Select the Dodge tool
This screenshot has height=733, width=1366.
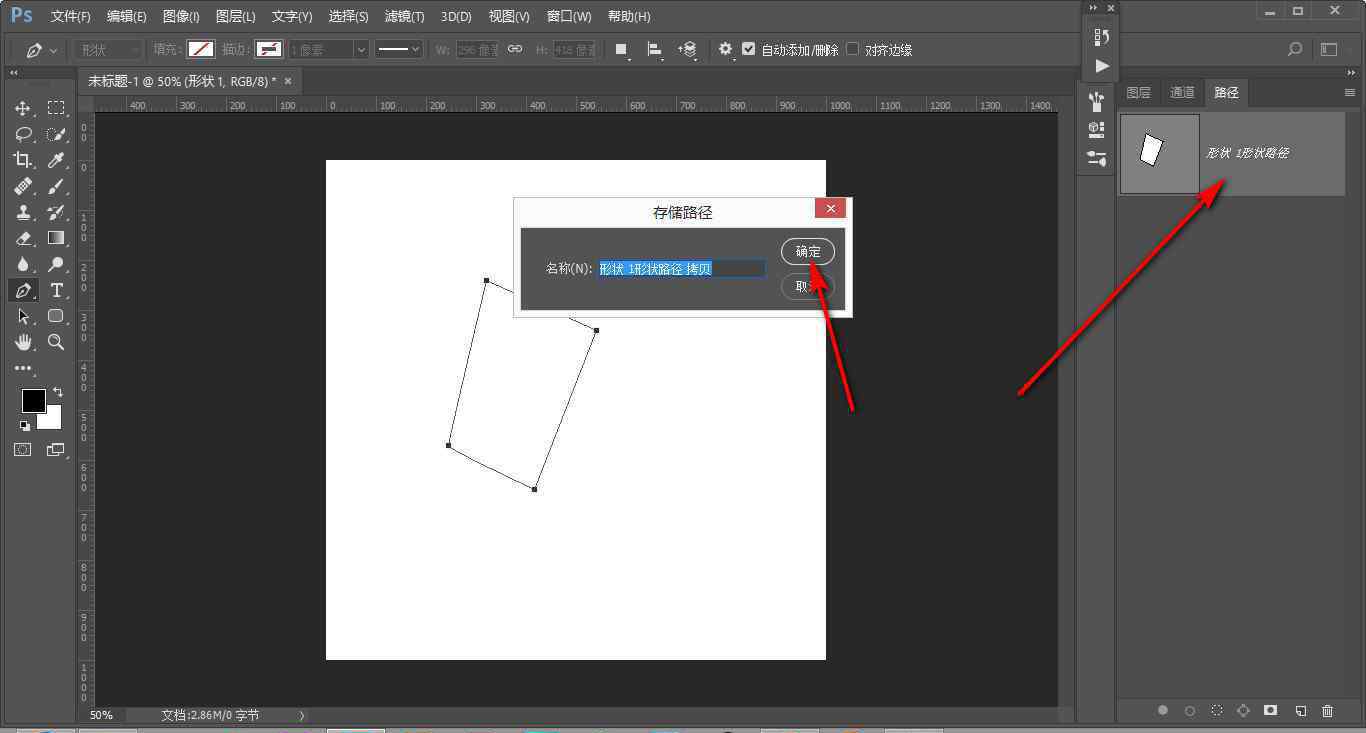56,264
